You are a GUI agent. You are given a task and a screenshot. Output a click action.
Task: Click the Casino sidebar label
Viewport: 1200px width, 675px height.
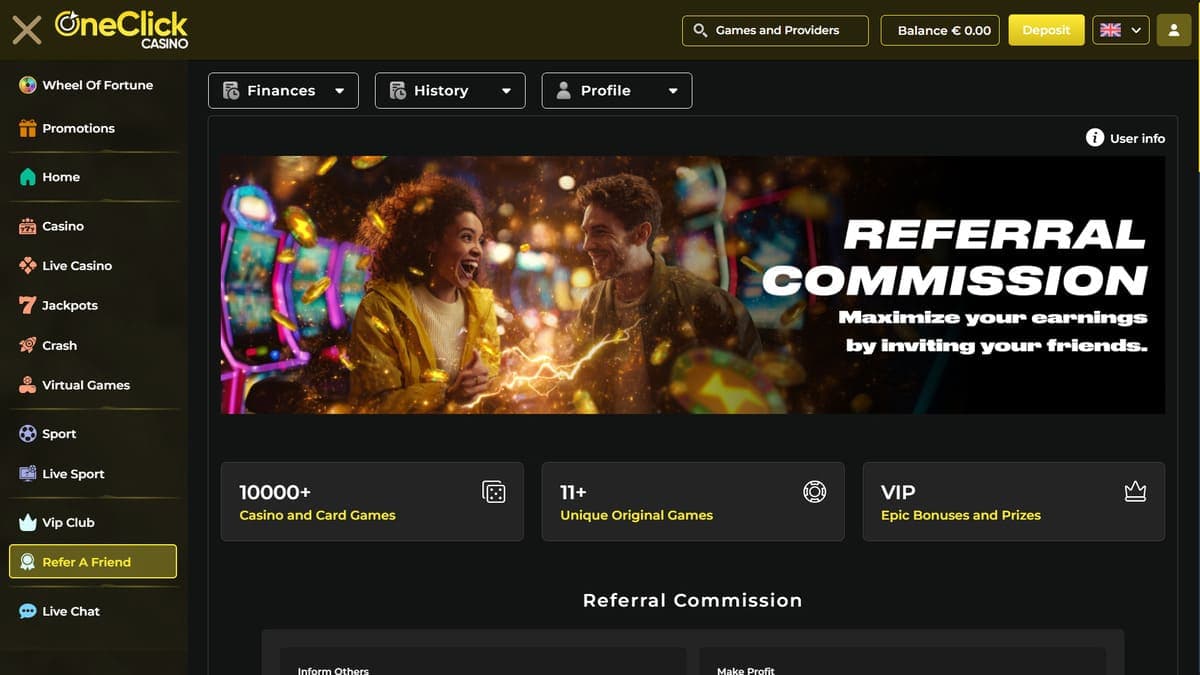63,226
